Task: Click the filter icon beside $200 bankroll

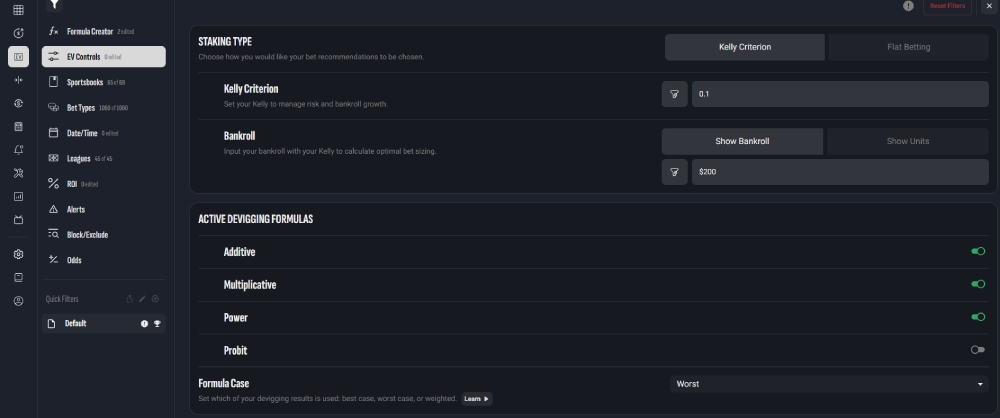Action: 674,172
